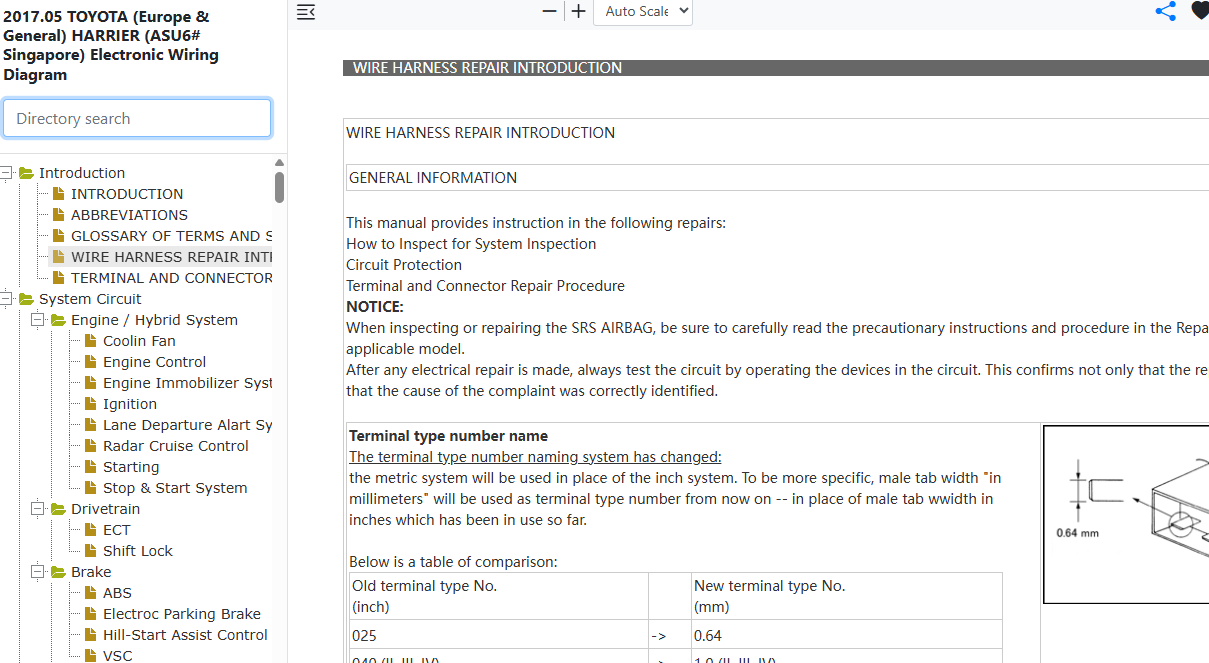Open Hill-Start Assist Control entry

coord(185,635)
